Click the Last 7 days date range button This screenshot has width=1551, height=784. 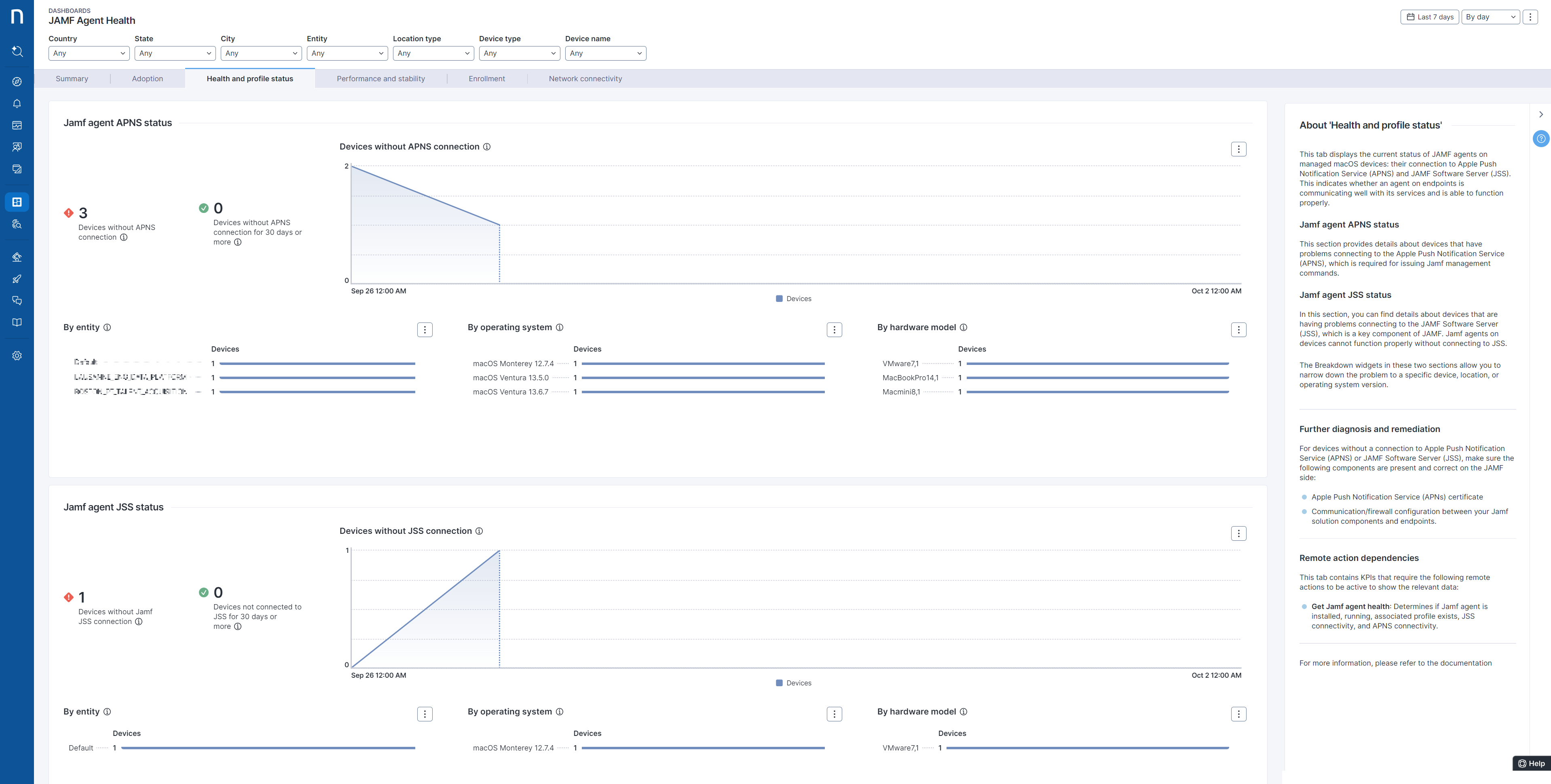(1429, 17)
